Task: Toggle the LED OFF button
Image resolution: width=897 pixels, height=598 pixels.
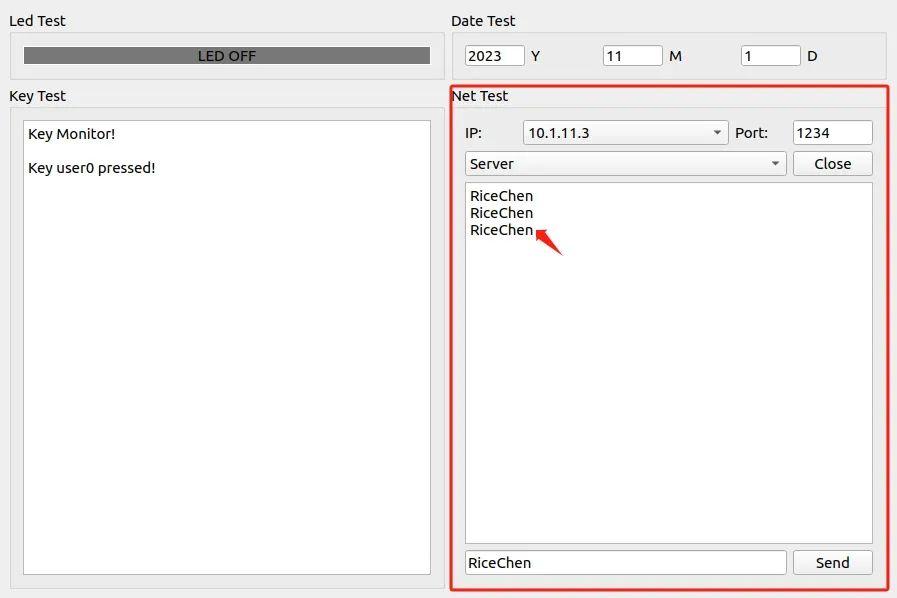Action: tap(227, 56)
